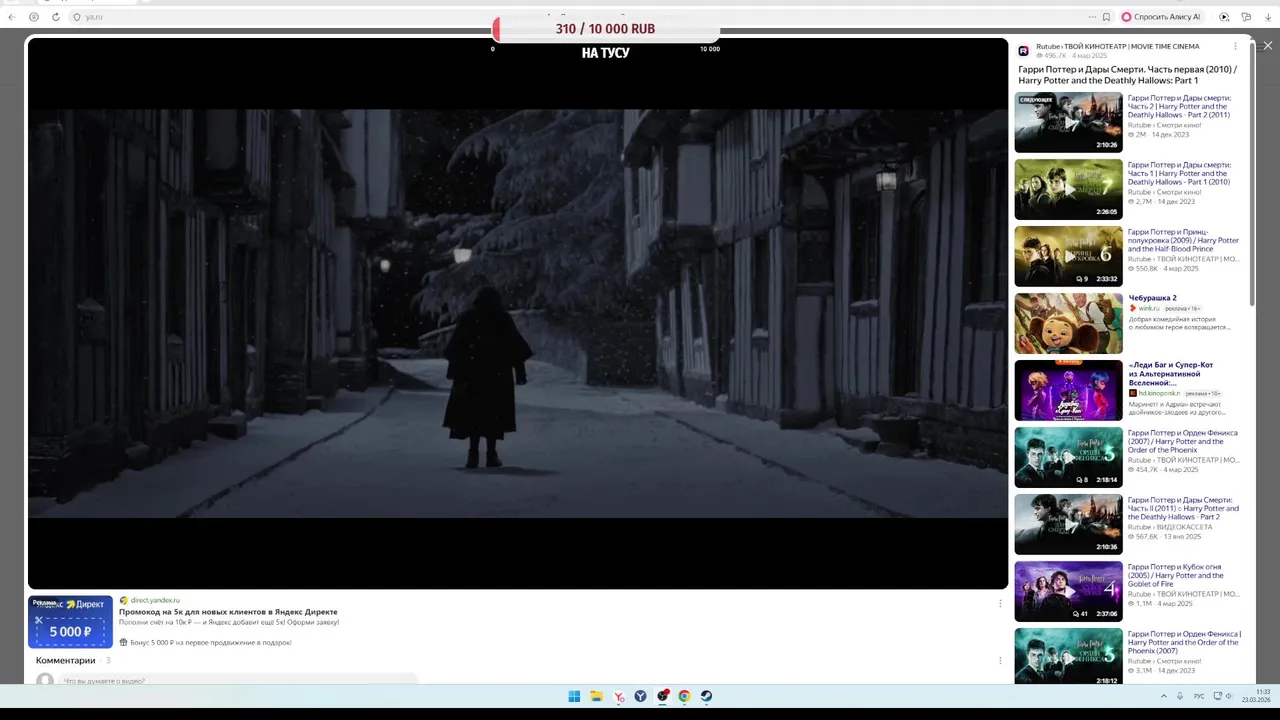The image size is (1280, 720).
Task: Open the last thumbnail Орден Феникса 2:18:12
Action: [x=1068, y=656]
